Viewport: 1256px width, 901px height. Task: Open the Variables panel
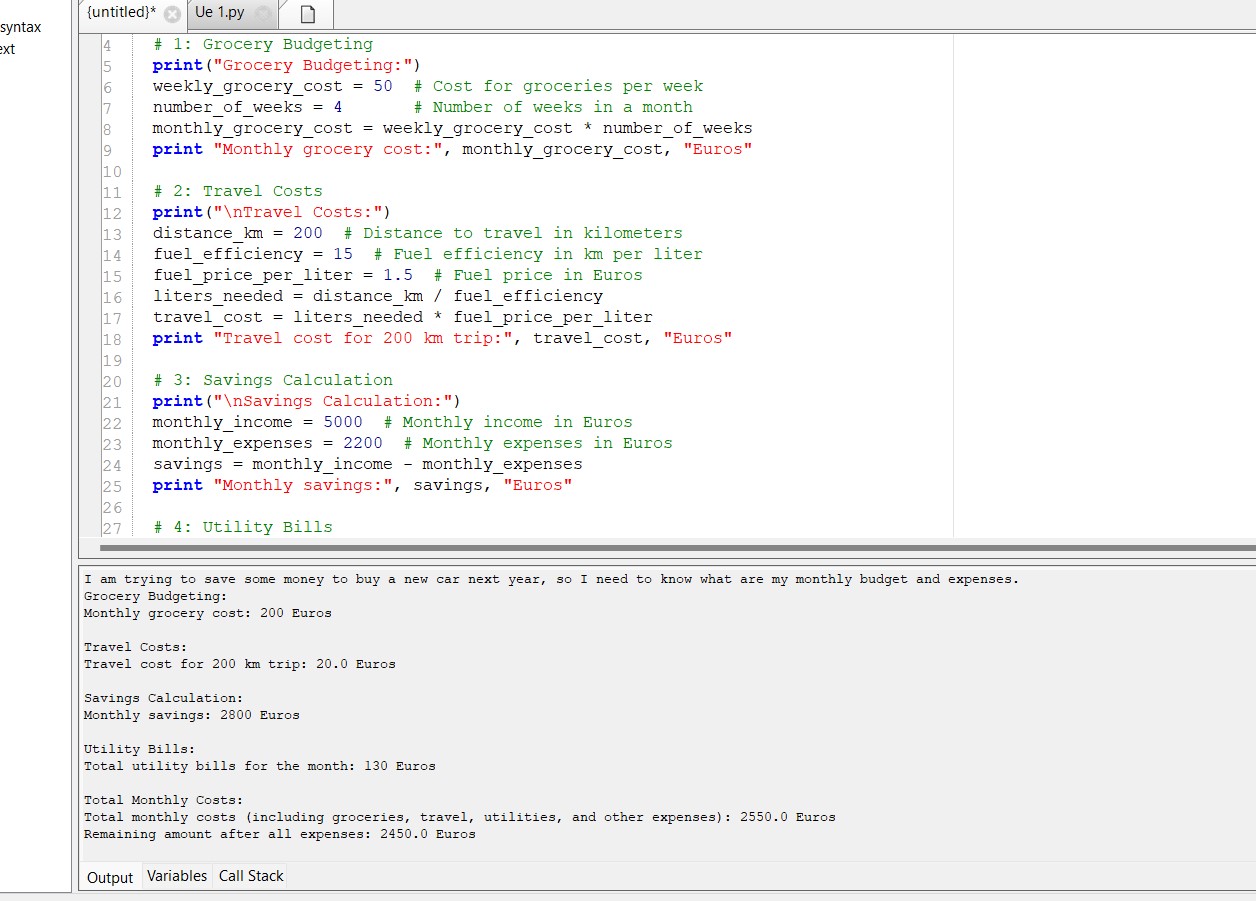177,876
